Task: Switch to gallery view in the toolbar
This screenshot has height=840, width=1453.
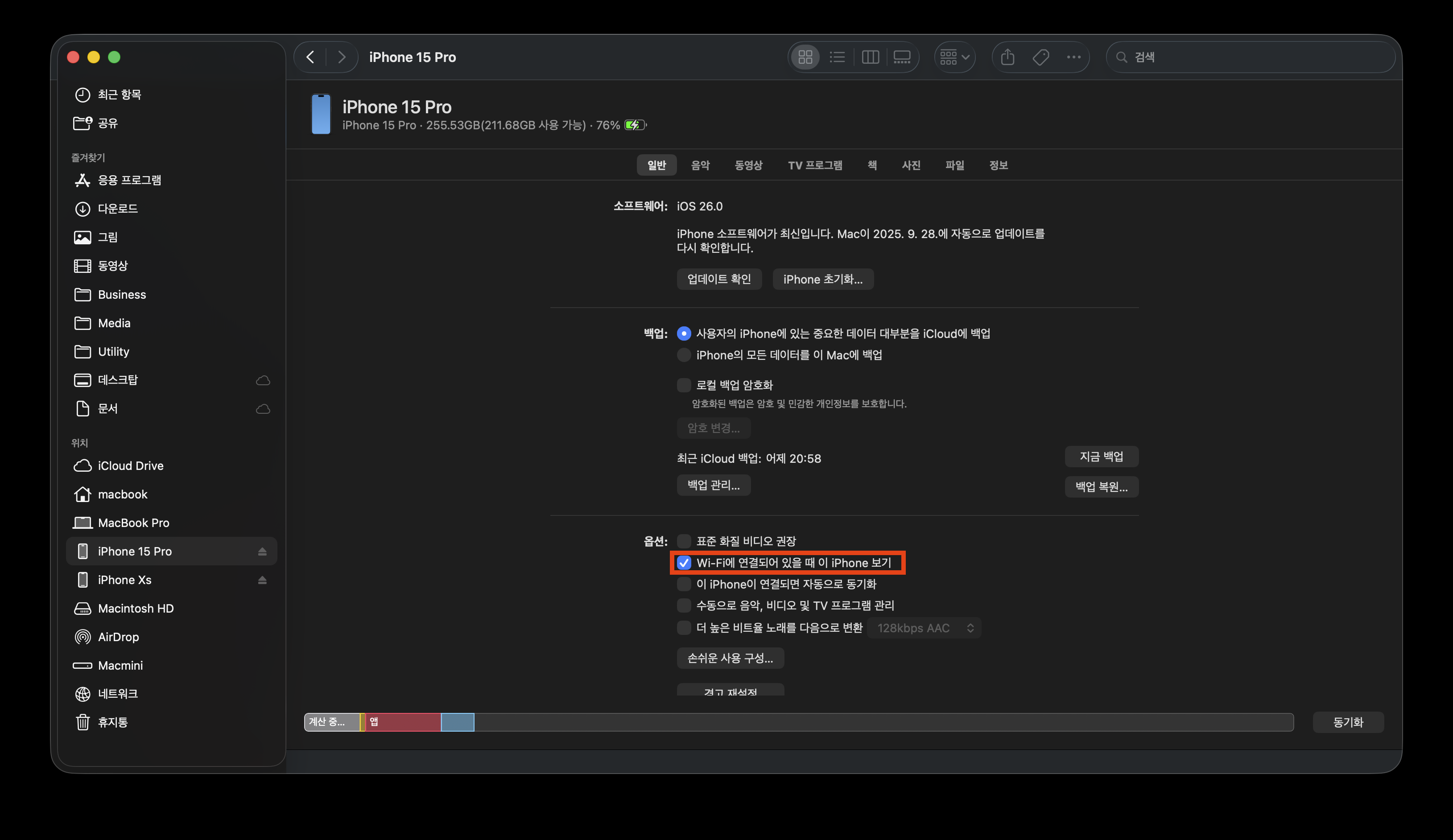Action: (x=902, y=57)
